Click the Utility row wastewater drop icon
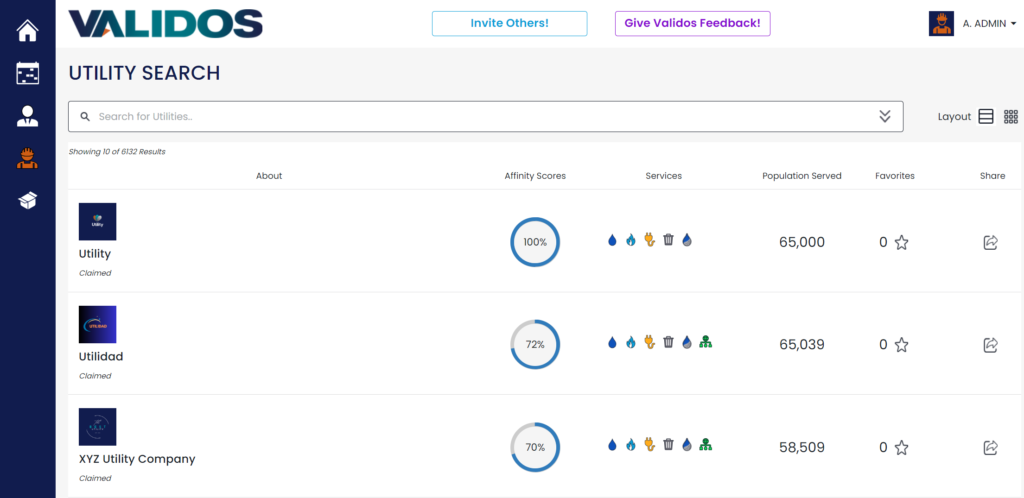The width and height of the screenshot is (1024, 498). pos(687,240)
